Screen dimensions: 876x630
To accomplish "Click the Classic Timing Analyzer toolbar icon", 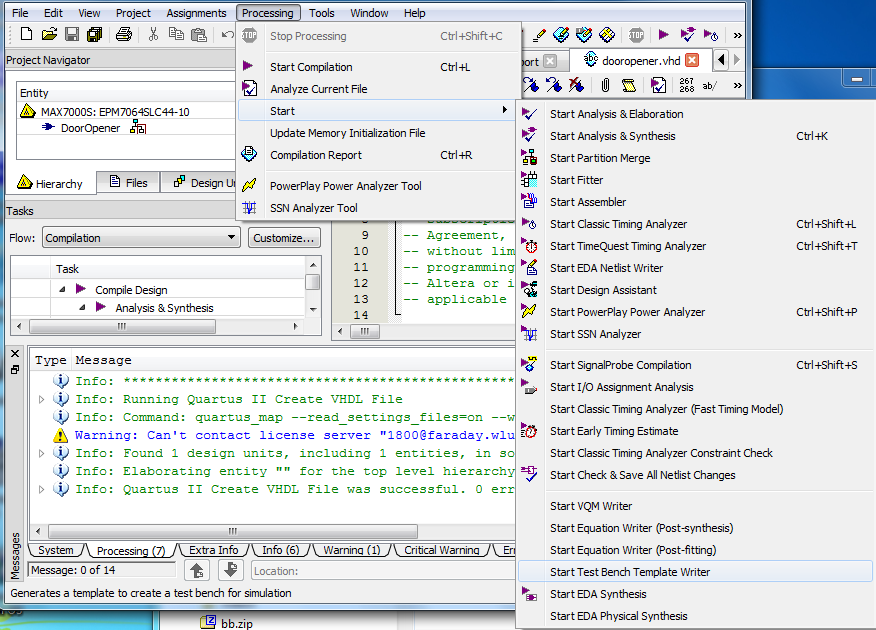I will tap(711, 35).
